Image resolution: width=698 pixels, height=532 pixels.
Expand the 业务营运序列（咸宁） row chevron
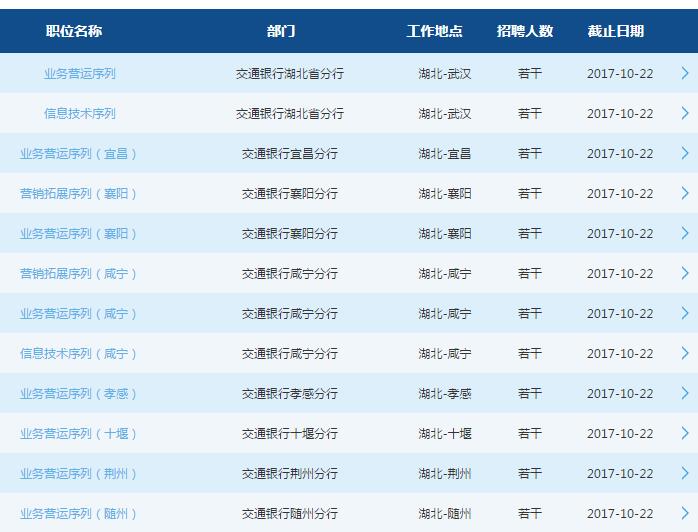coord(684,313)
